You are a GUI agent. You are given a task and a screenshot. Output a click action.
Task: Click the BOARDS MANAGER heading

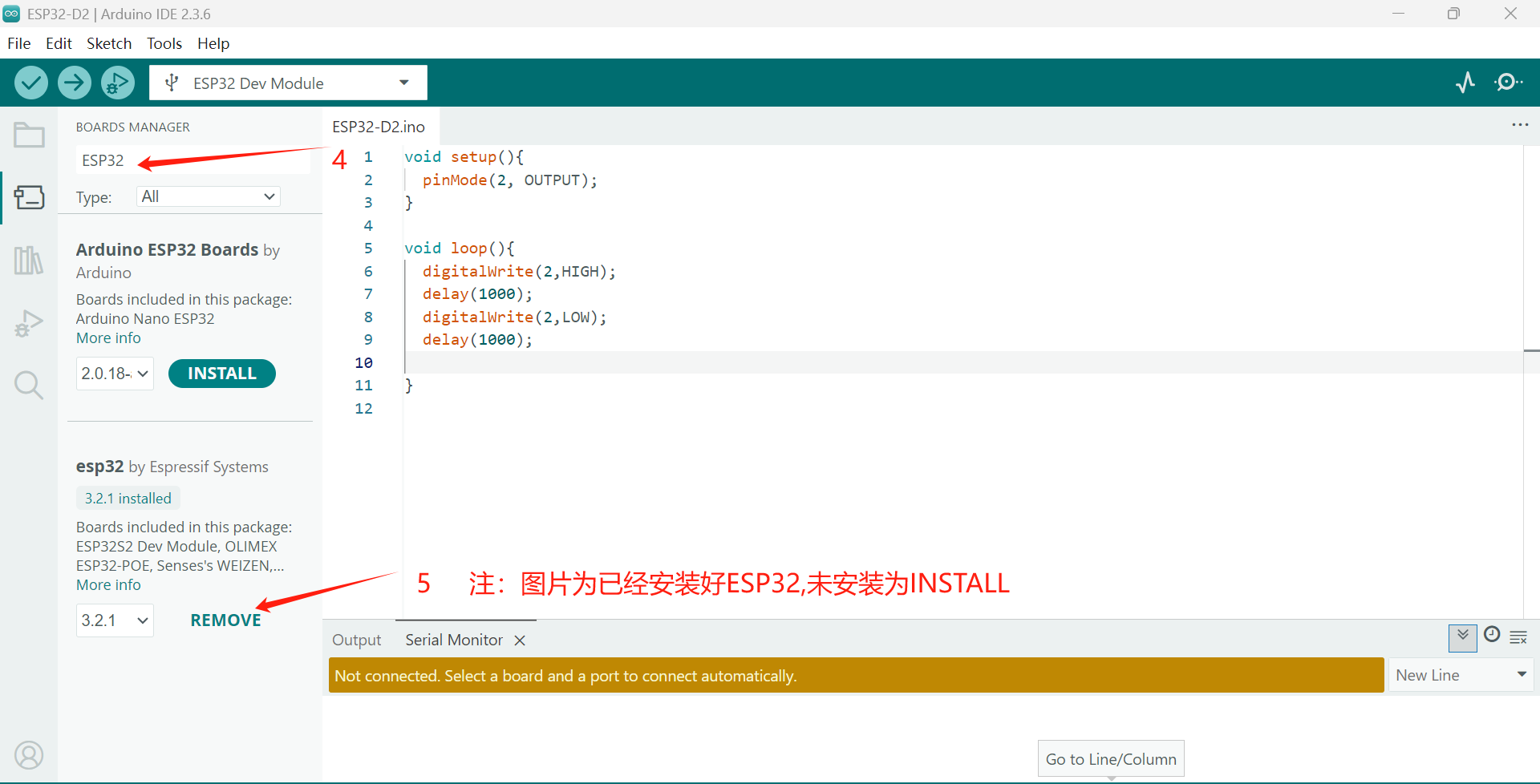click(133, 127)
